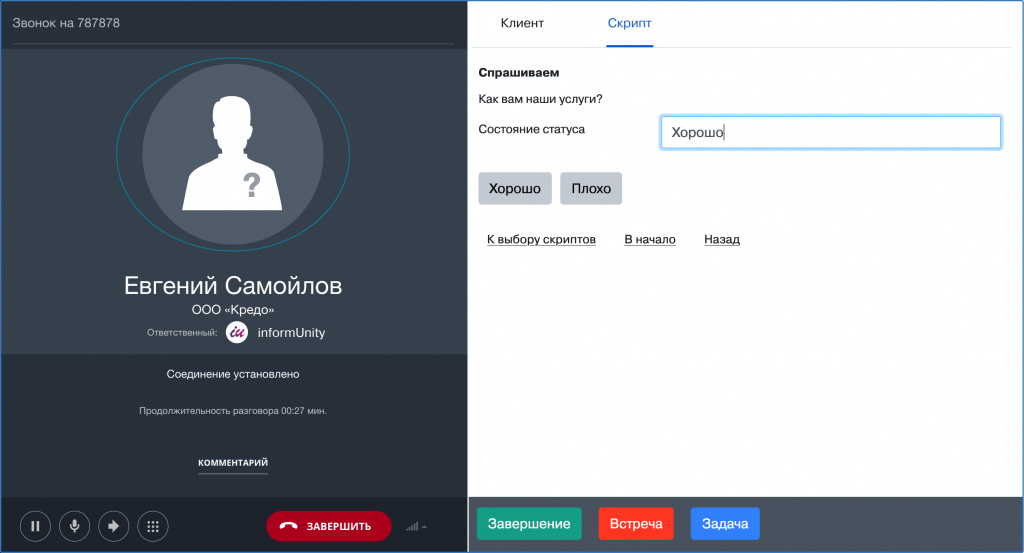
Task: Create a task with Задача button
Action: (725, 524)
